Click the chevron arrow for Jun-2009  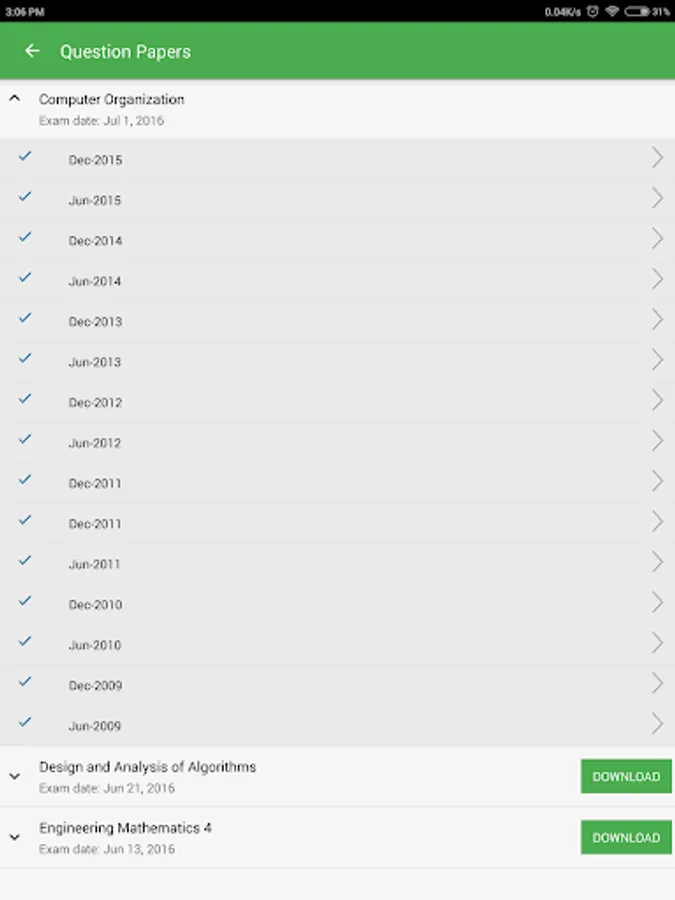657,723
